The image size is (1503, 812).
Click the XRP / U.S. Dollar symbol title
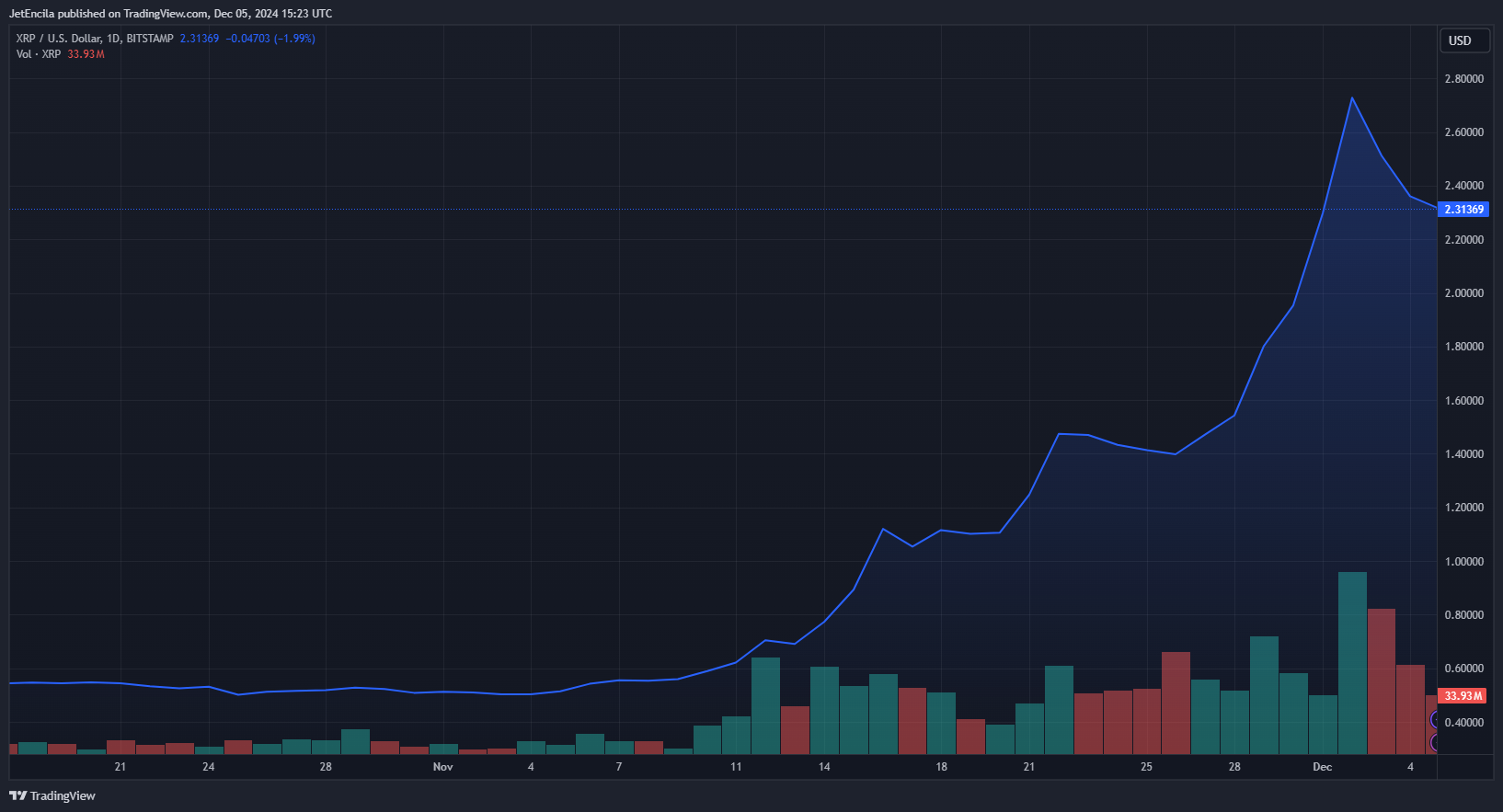tap(94, 39)
